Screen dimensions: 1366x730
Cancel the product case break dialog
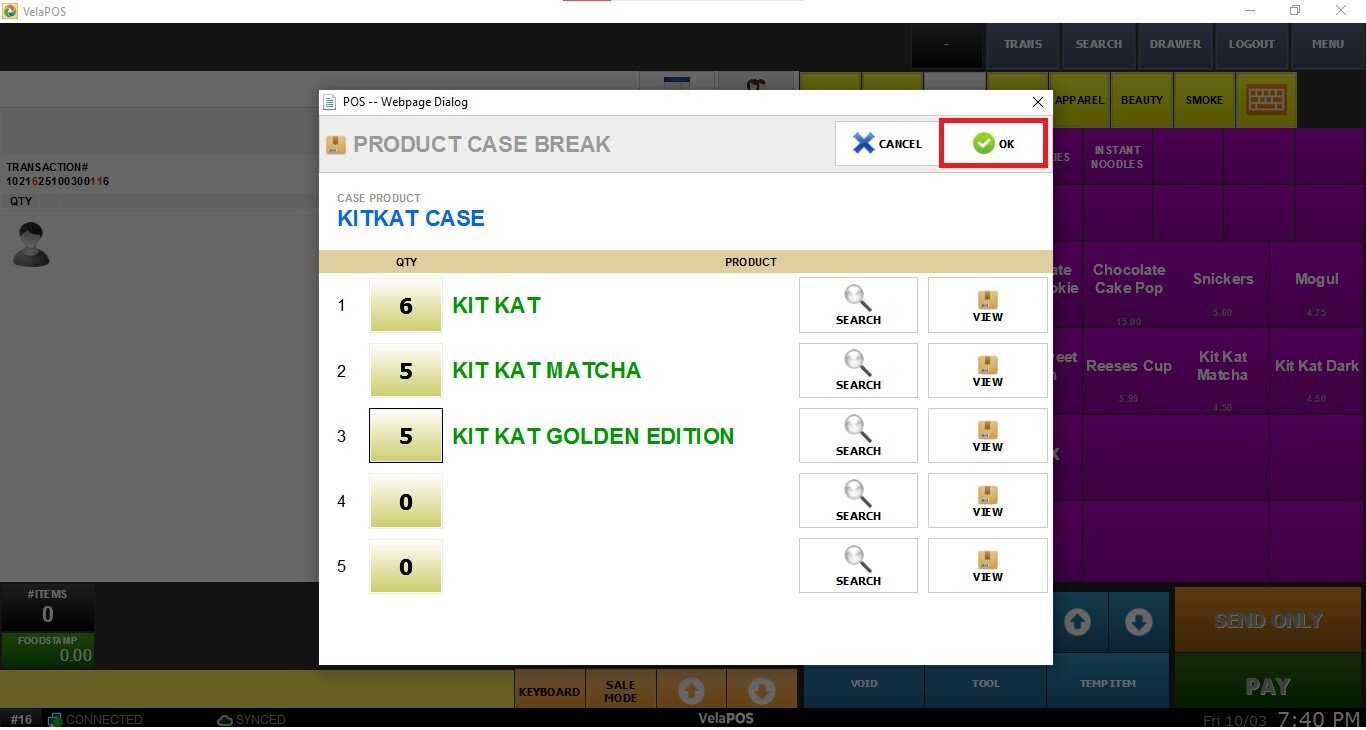click(x=887, y=144)
